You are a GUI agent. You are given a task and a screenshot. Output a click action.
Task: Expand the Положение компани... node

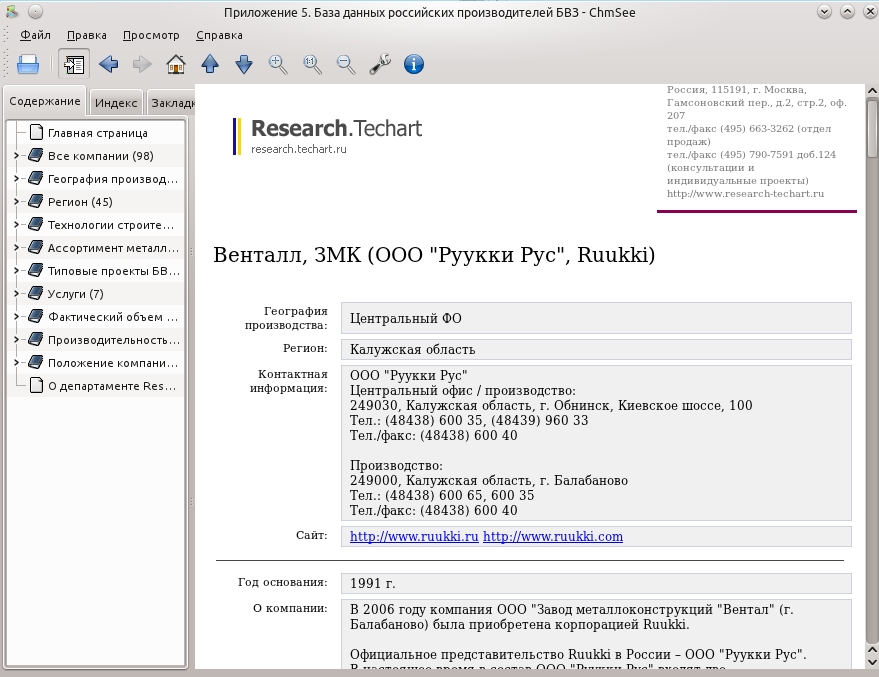16,363
